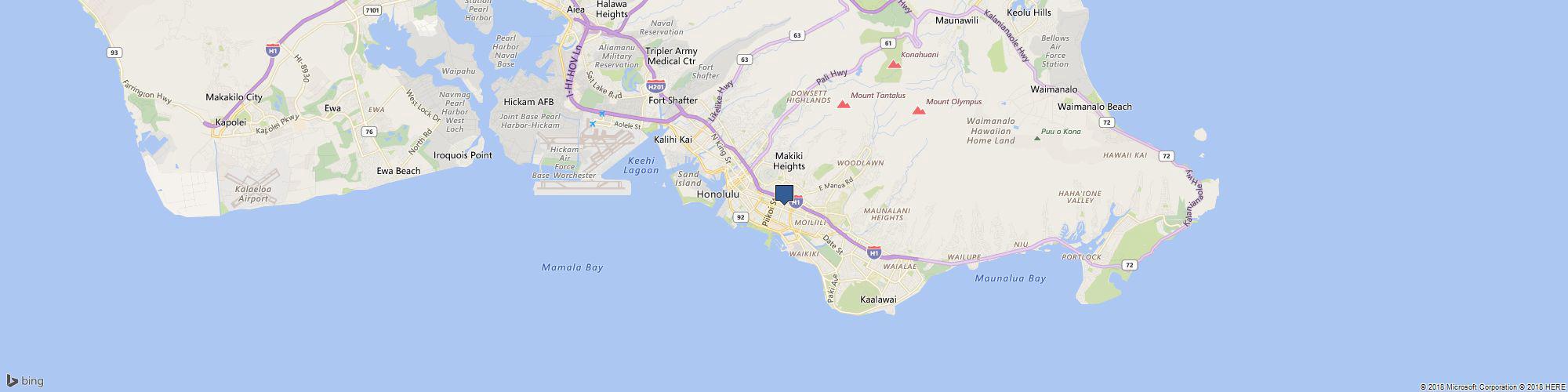Click the airport airplane icon near Aolele St
Viewport: 1568px width, 392px height.
tap(593, 123)
